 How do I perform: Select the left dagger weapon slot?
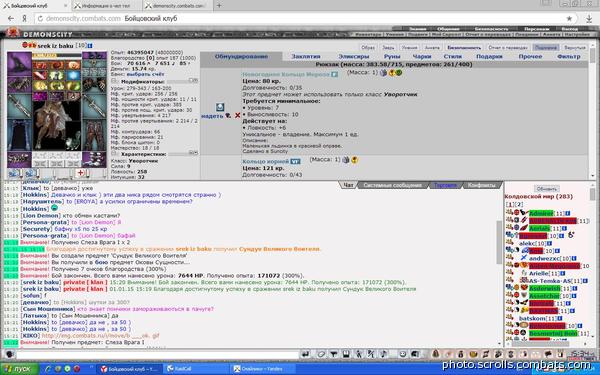19,106
